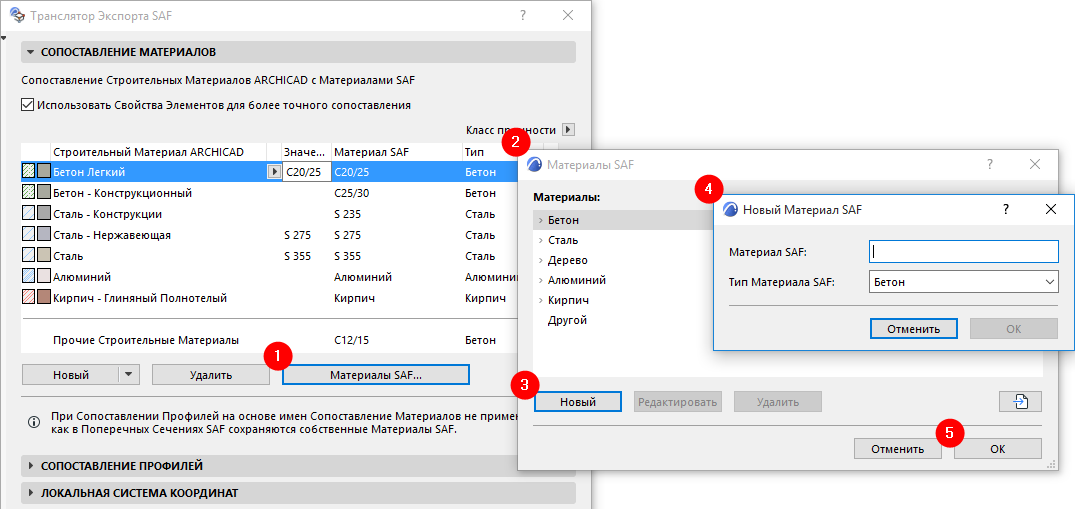This screenshot has width=1075, height=509.
Task: Select the Бетон - Конструкционный row
Action: pyautogui.click(x=269, y=193)
